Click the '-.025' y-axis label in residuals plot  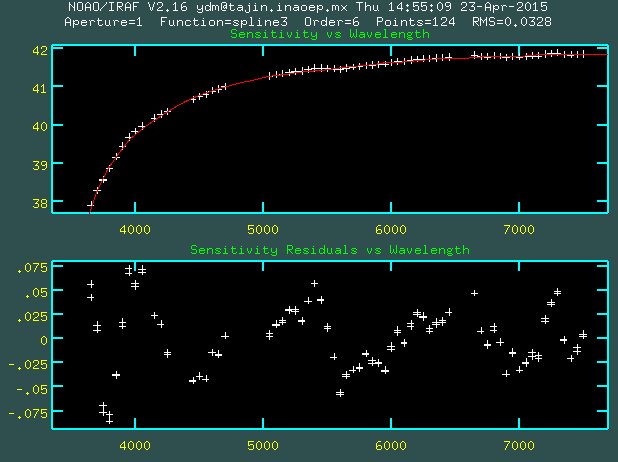[28, 364]
